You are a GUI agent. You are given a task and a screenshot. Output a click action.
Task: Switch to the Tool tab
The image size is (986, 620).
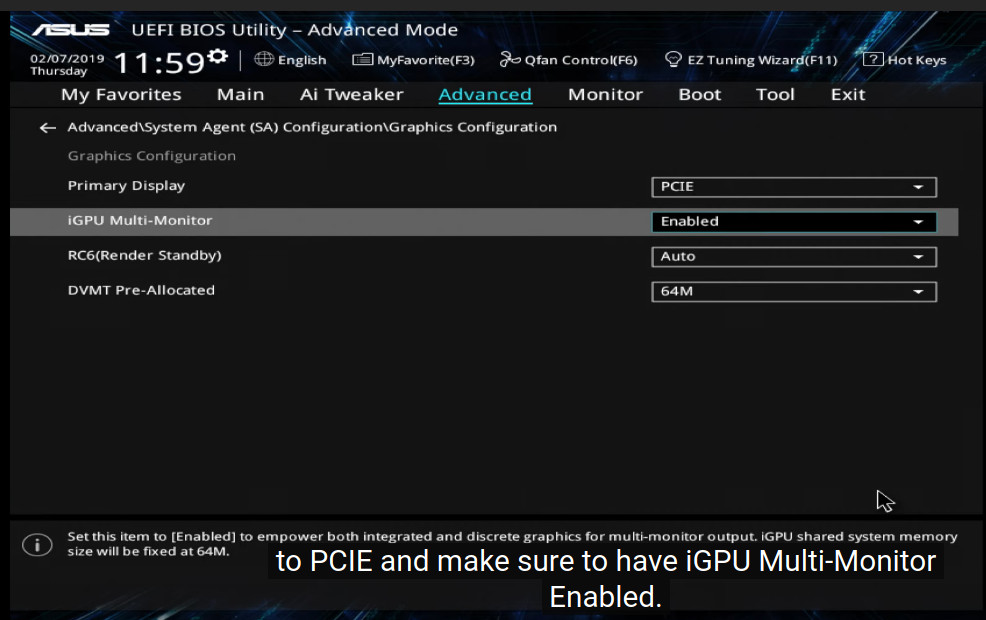click(775, 95)
